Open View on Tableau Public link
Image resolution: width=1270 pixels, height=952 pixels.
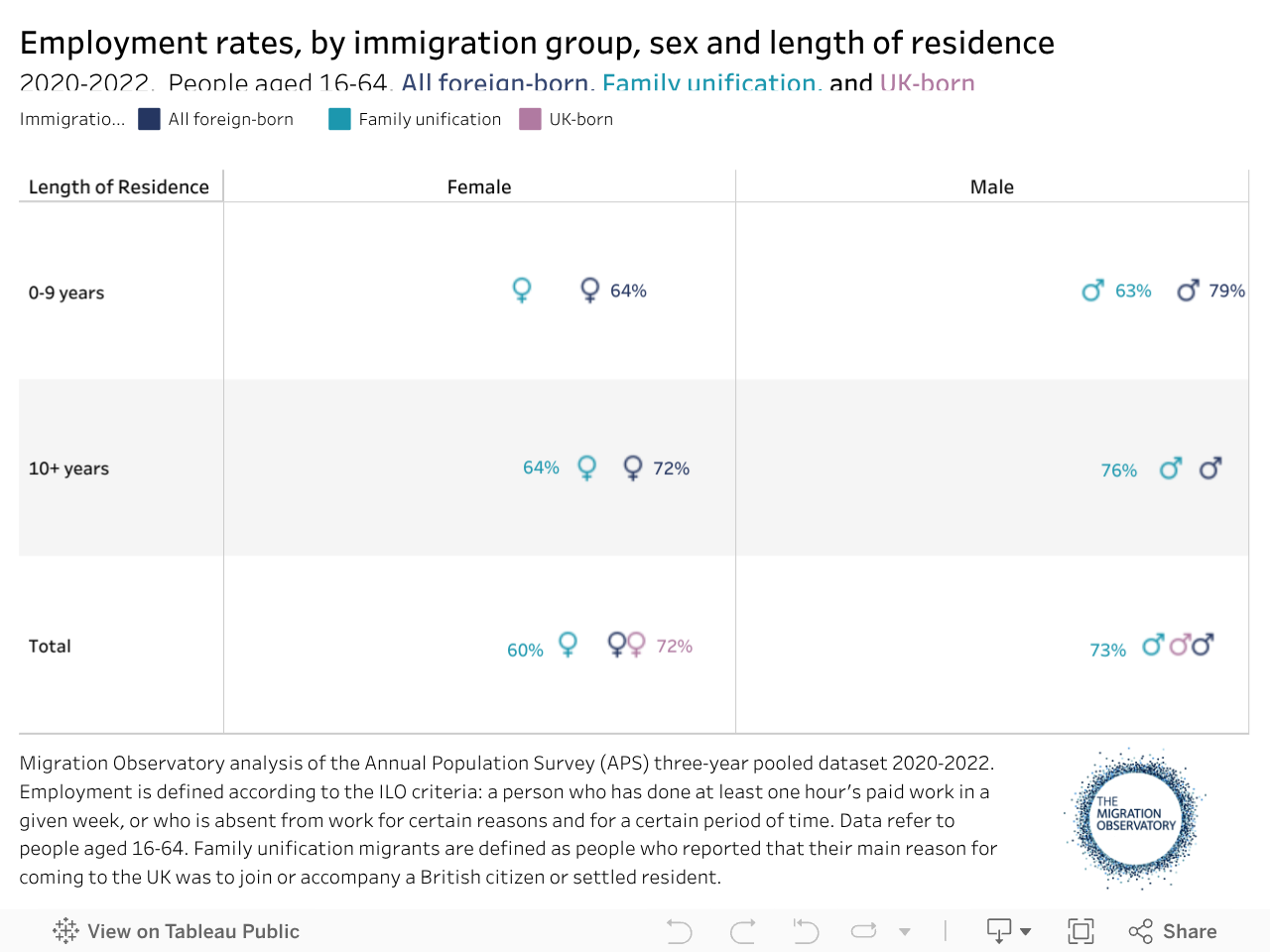(x=192, y=931)
